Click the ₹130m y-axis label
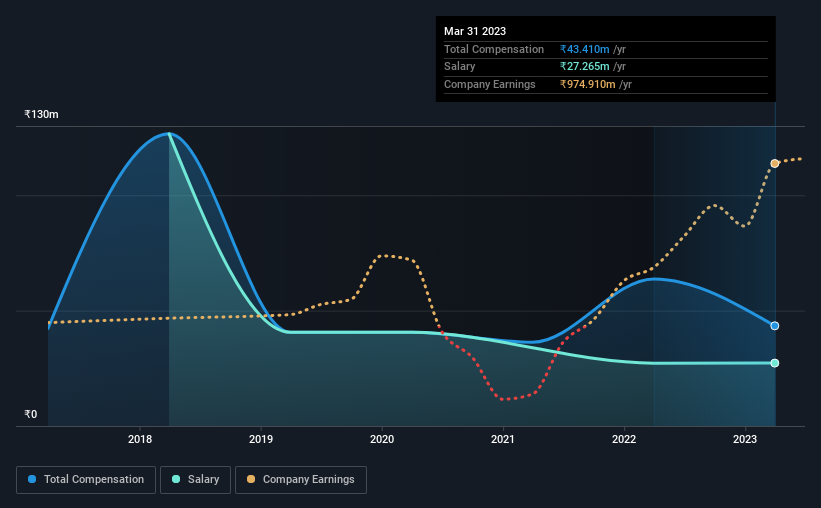The width and height of the screenshot is (821, 508). pyautogui.click(x=41, y=114)
